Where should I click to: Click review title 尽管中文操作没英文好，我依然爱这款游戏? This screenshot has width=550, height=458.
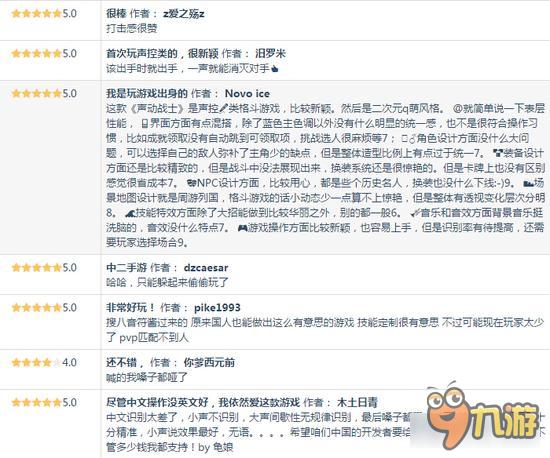click(x=203, y=403)
